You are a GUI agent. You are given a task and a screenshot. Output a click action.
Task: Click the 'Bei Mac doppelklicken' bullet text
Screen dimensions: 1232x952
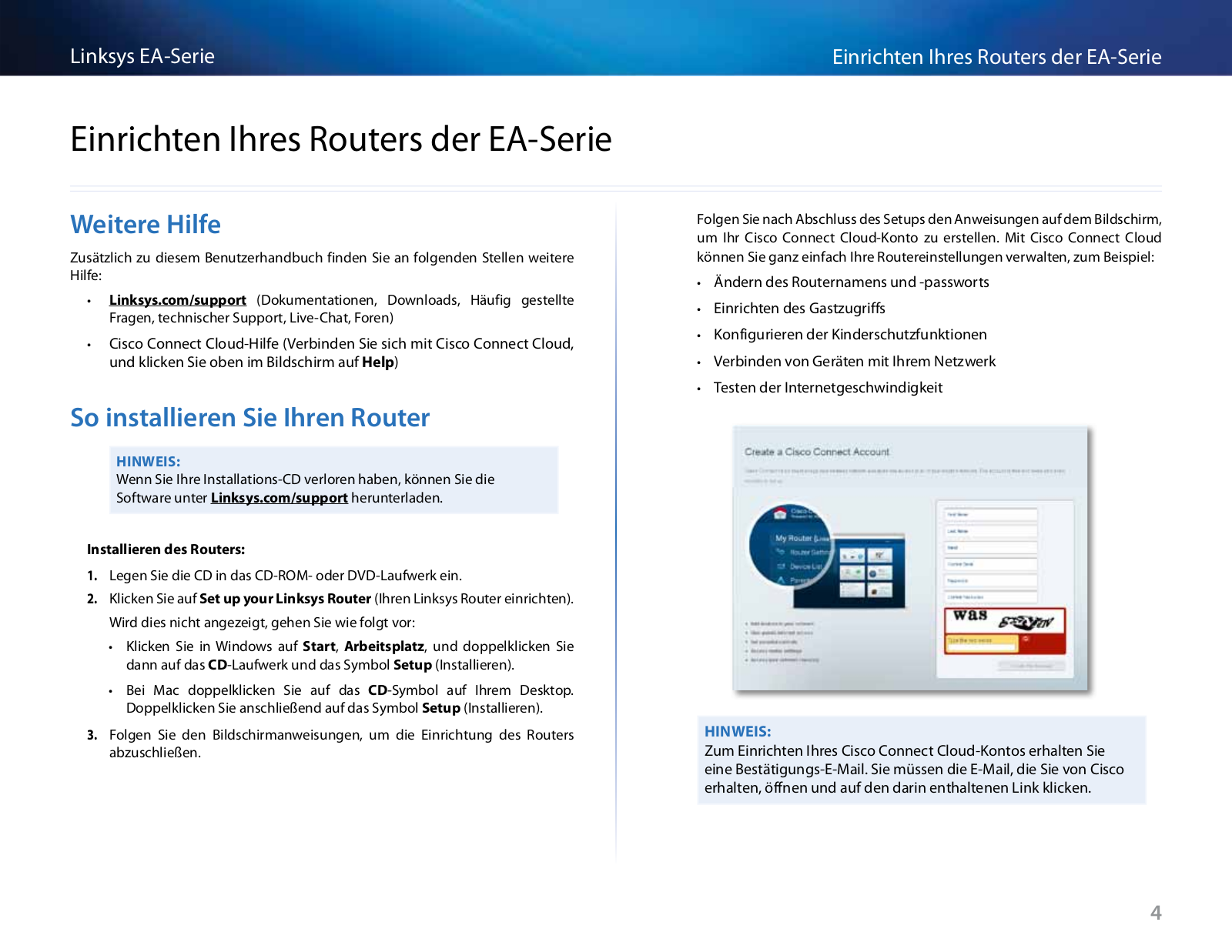point(350,699)
